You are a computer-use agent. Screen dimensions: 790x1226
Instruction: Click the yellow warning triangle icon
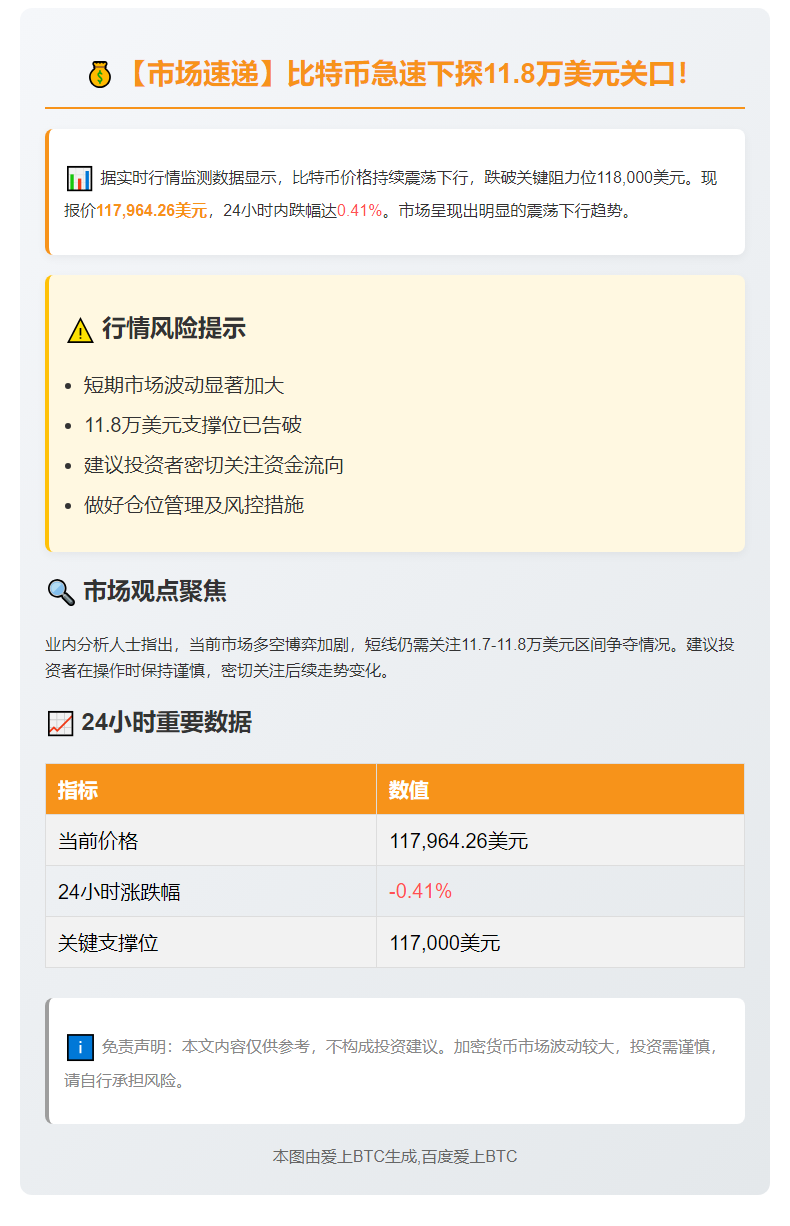click(80, 330)
